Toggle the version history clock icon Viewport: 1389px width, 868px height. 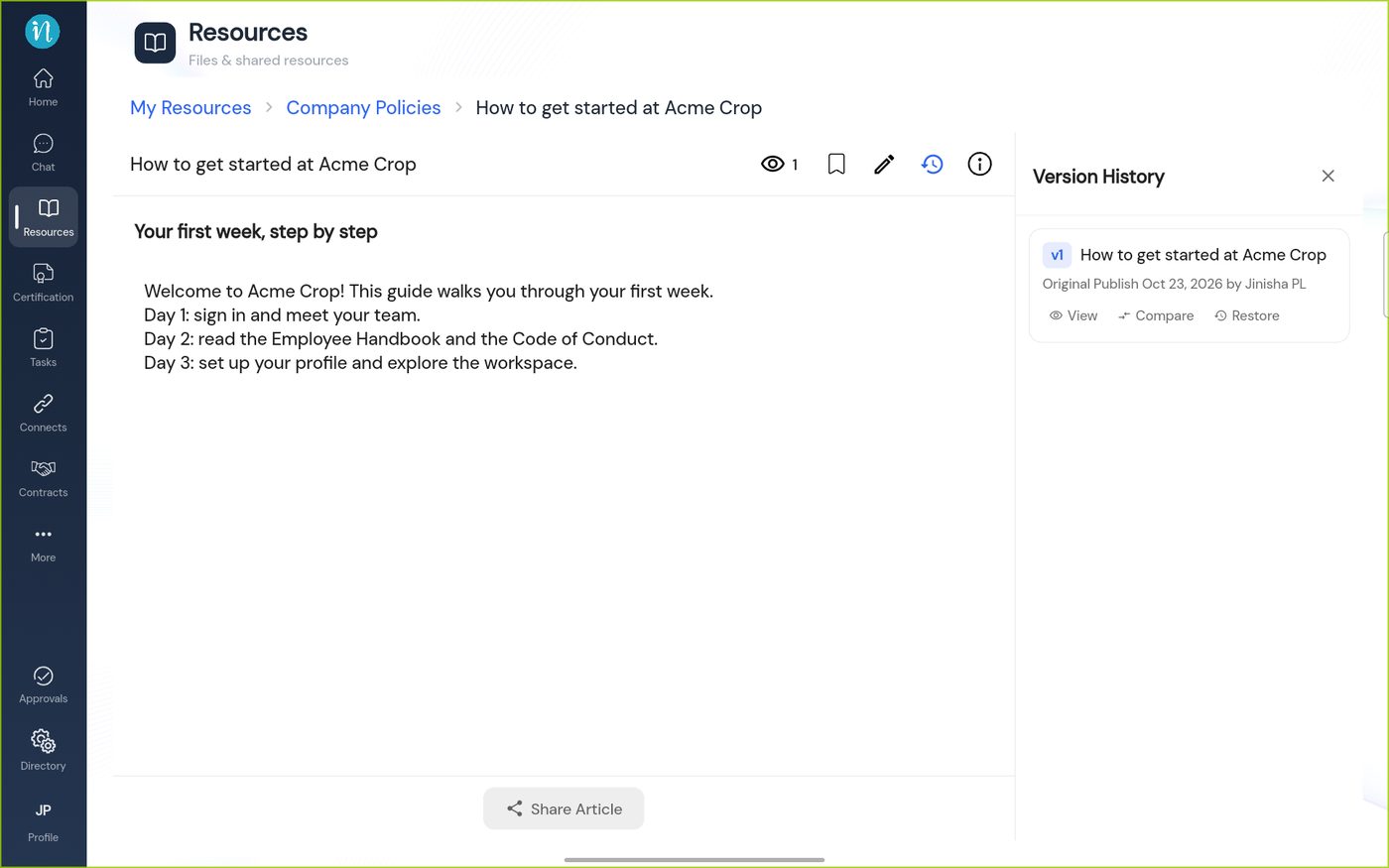tap(932, 165)
